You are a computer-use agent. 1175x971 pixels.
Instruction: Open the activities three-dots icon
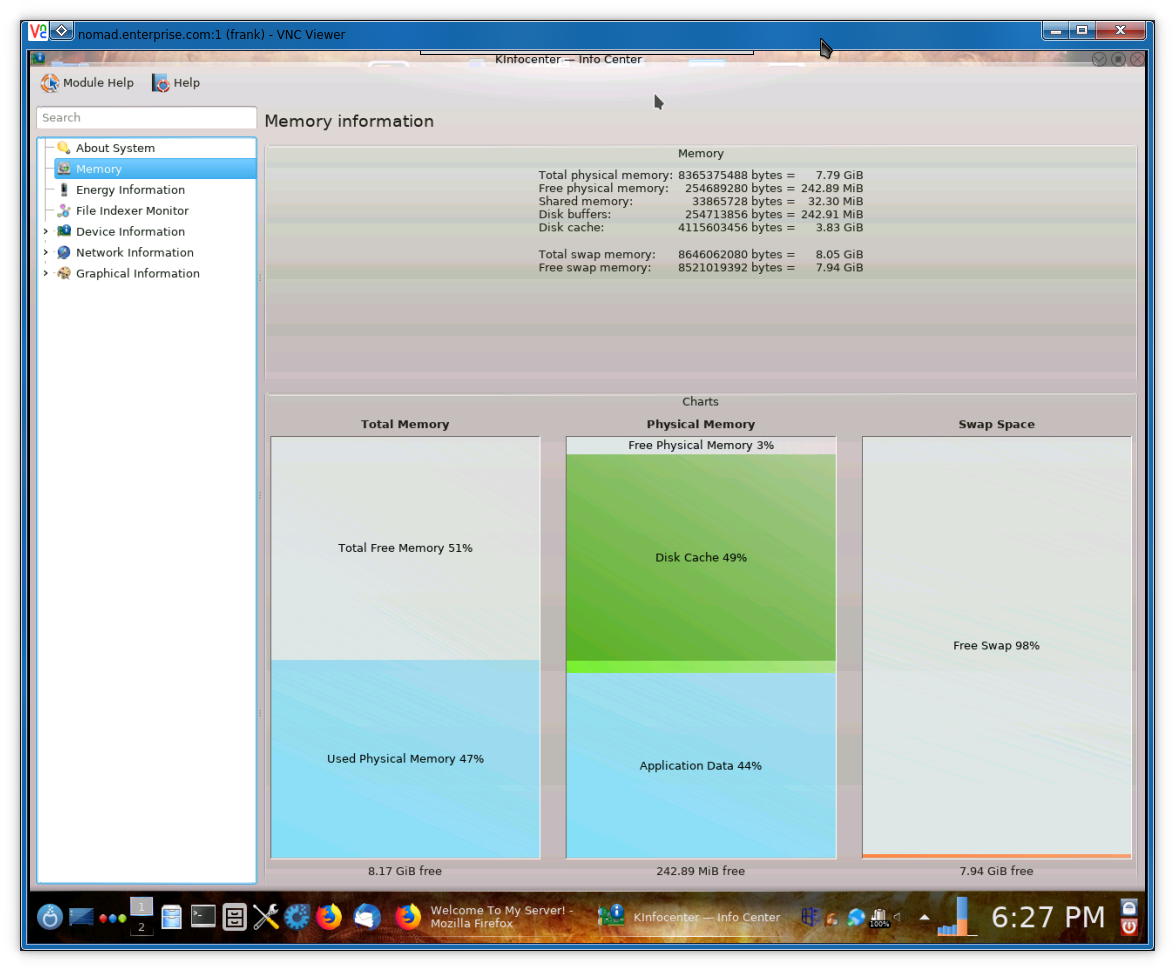112,918
